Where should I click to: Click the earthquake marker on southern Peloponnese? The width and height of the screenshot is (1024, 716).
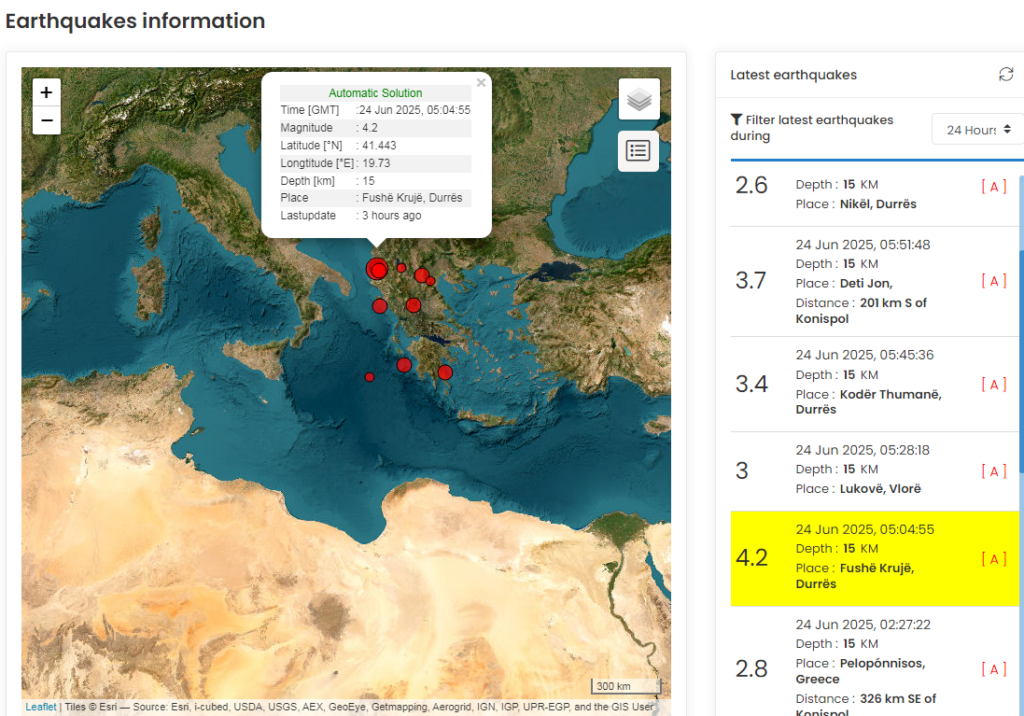click(x=445, y=372)
